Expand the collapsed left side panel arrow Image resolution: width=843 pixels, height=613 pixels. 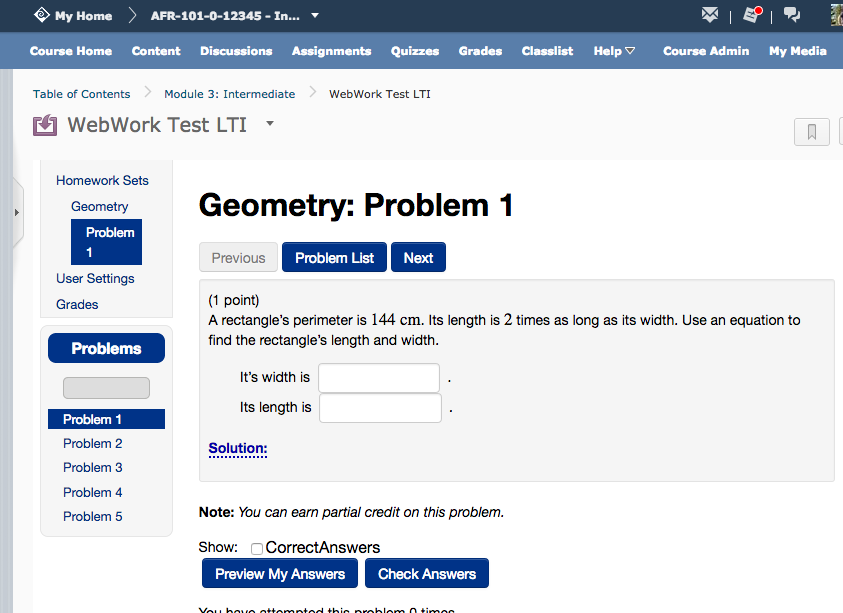[15, 213]
